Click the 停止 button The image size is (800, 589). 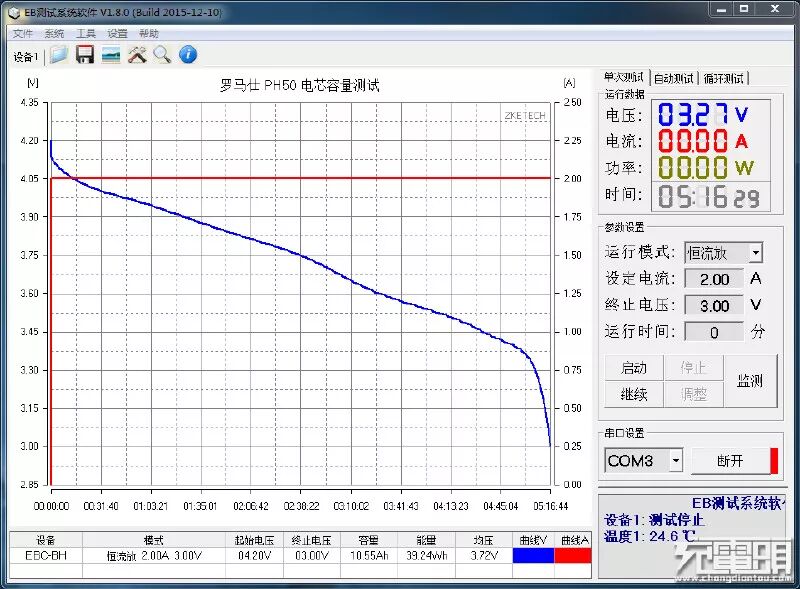(693, 367)
